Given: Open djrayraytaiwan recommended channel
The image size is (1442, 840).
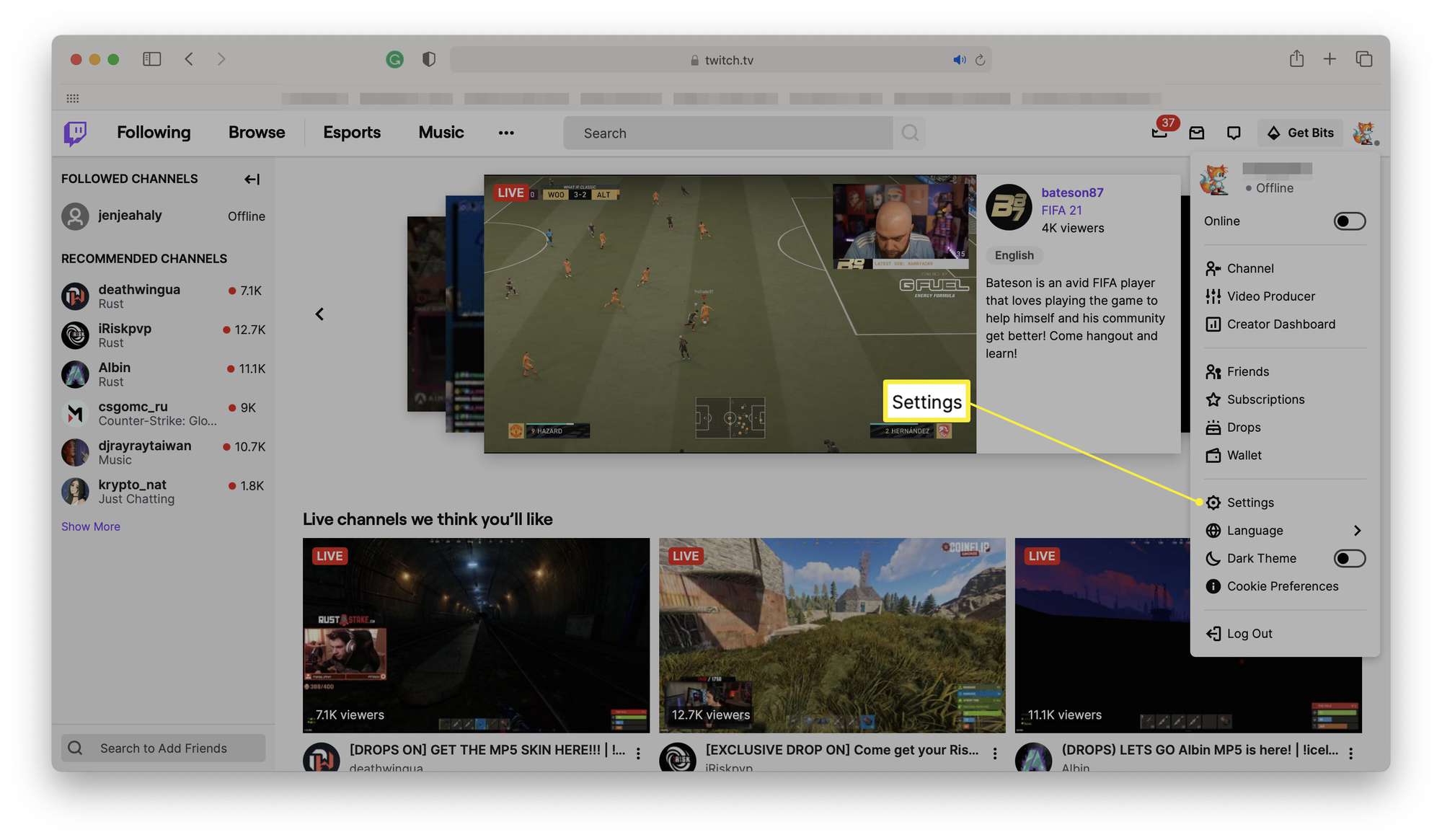Looking at the screenshot, I should coord(164,452).
